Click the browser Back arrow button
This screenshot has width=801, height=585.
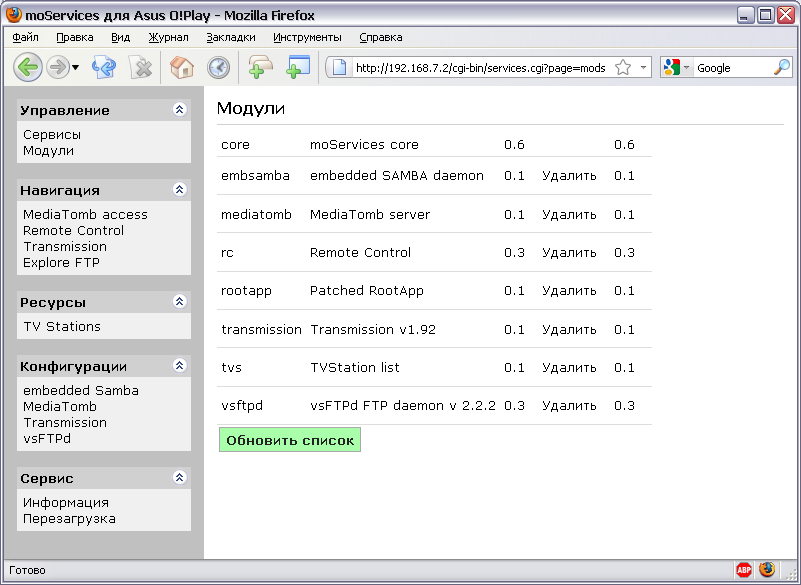tap(28, 68)
